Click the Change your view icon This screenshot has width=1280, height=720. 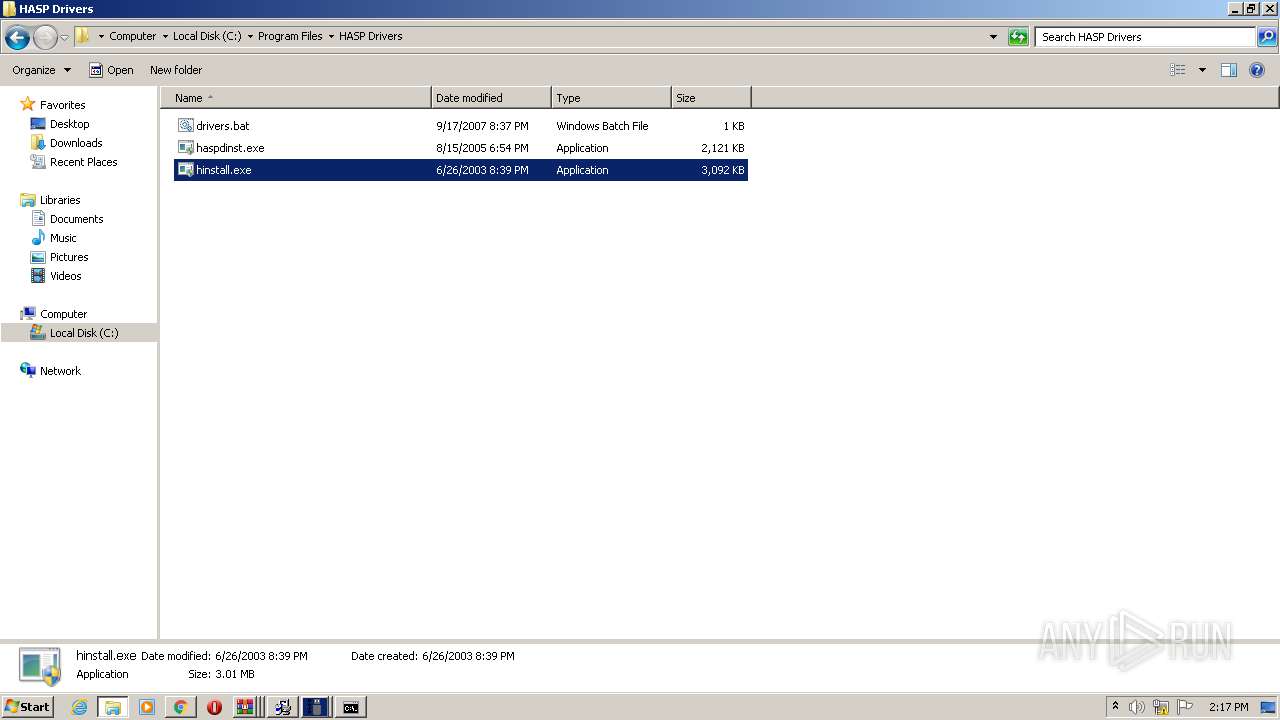tap(1178, 70)
